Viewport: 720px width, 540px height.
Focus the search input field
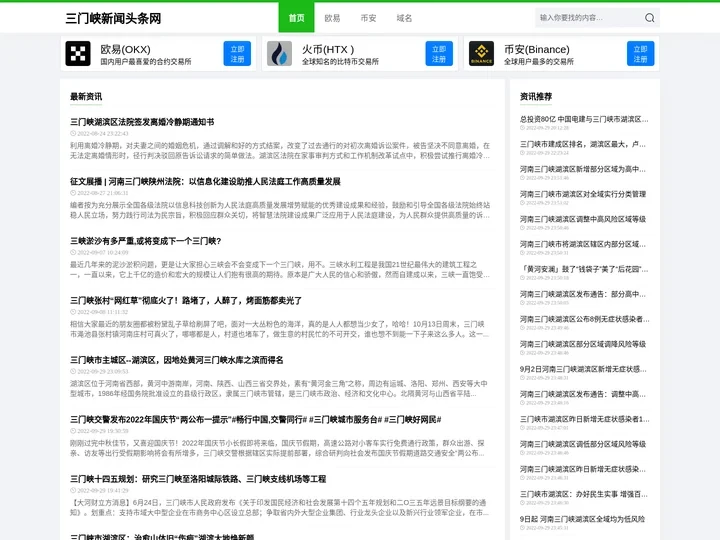(589, 18)
